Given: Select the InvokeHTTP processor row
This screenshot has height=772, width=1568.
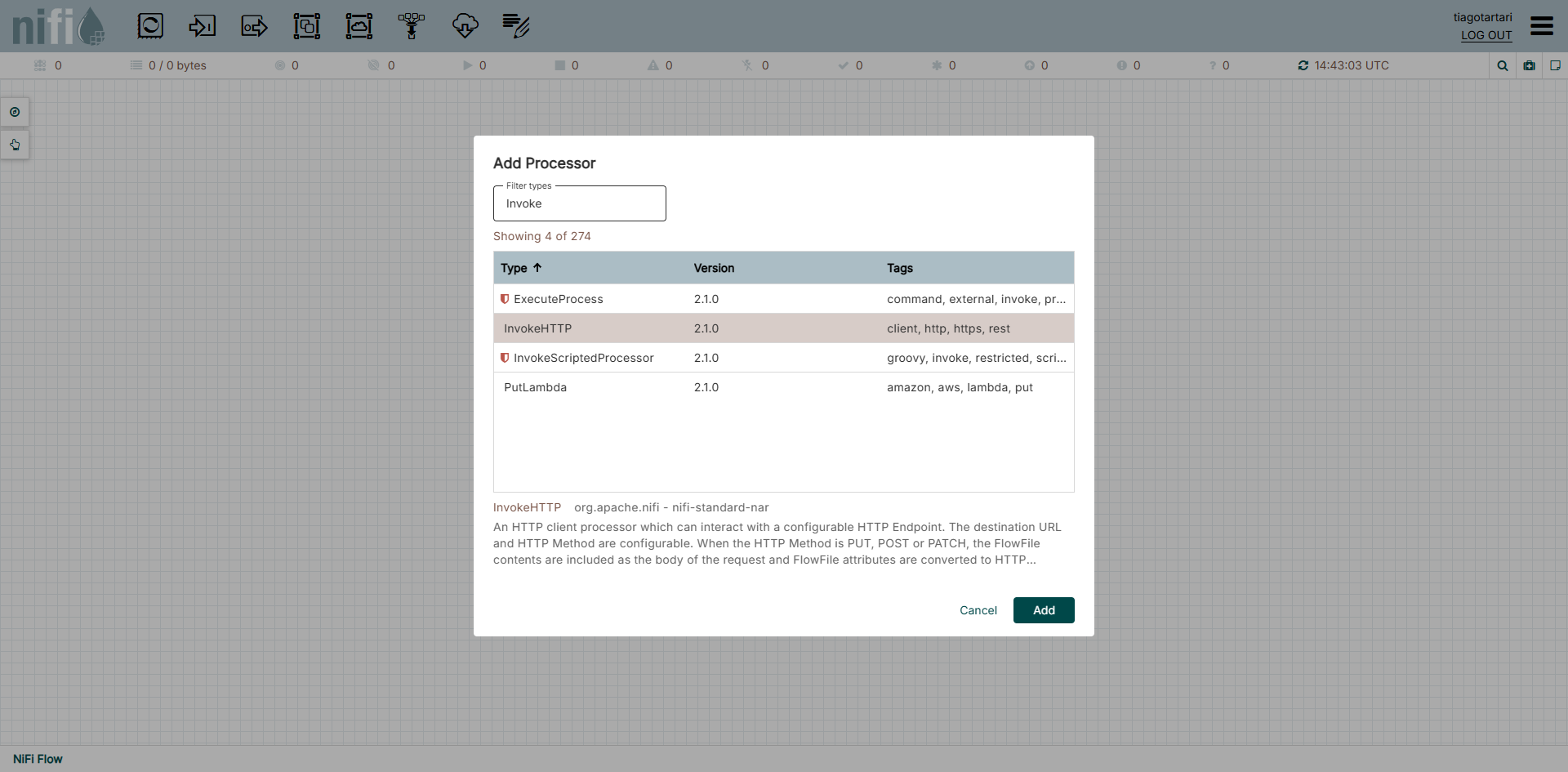Looking at the screenshot, I should click(x=784, y=328).
